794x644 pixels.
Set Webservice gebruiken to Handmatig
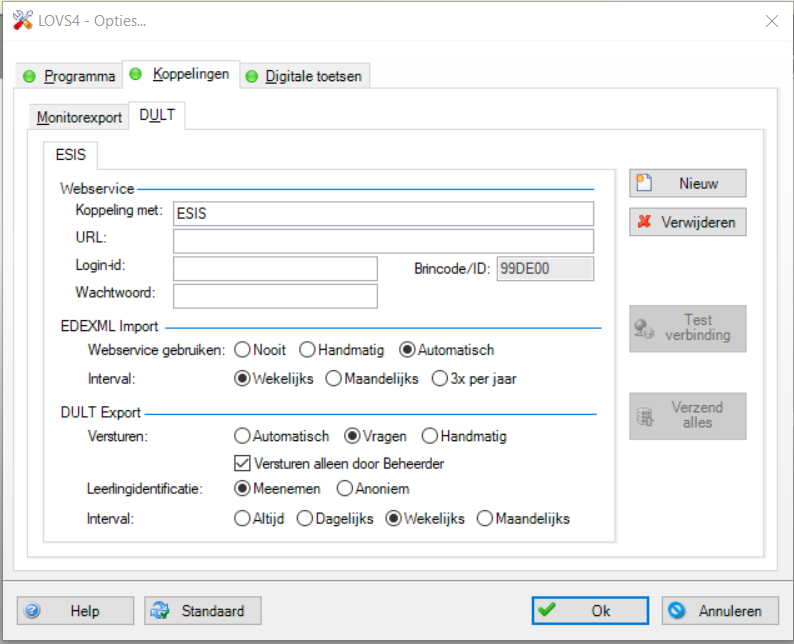point(307,350)
